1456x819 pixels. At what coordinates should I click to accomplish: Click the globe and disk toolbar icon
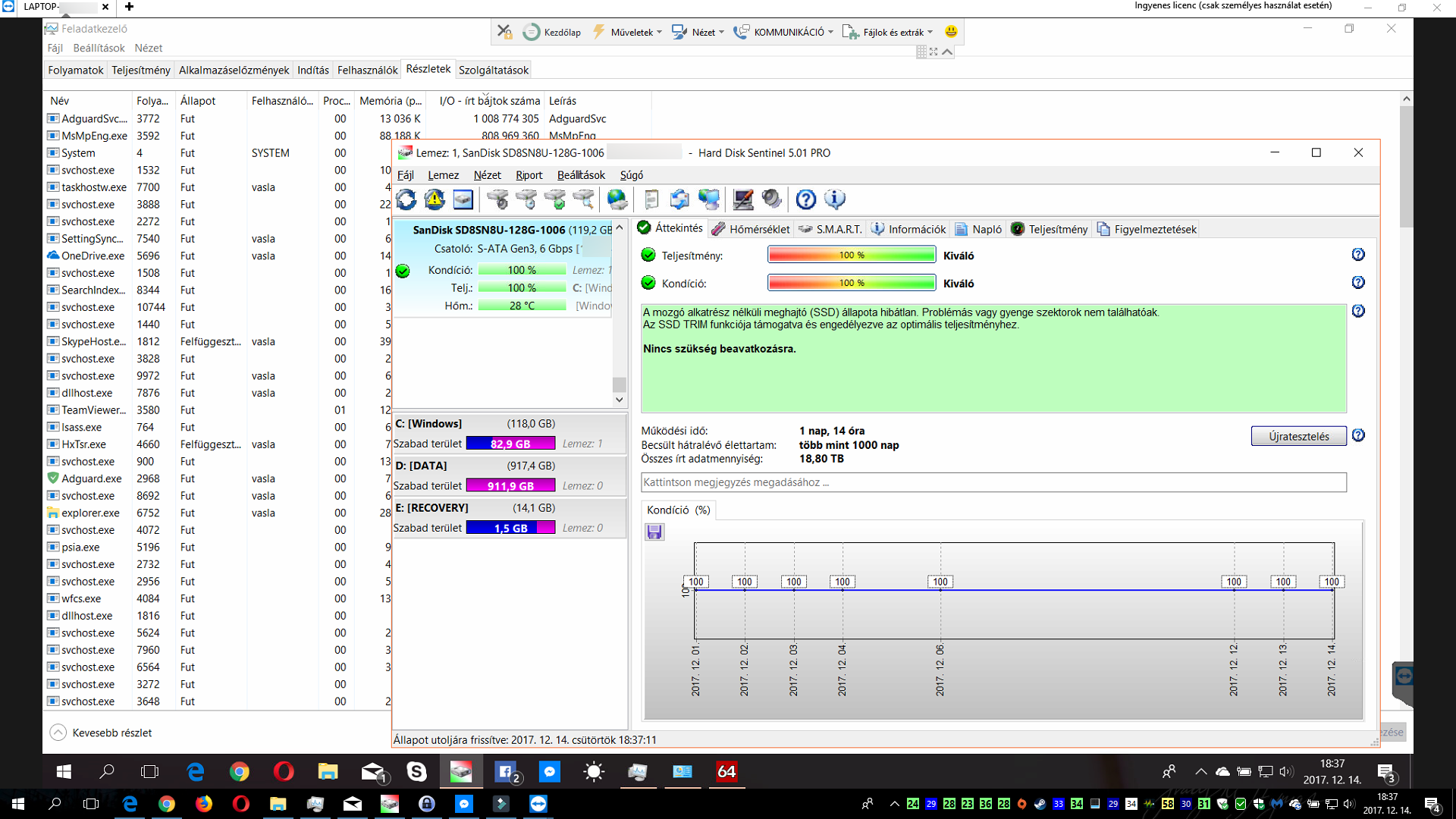click(x=618, y=199)
